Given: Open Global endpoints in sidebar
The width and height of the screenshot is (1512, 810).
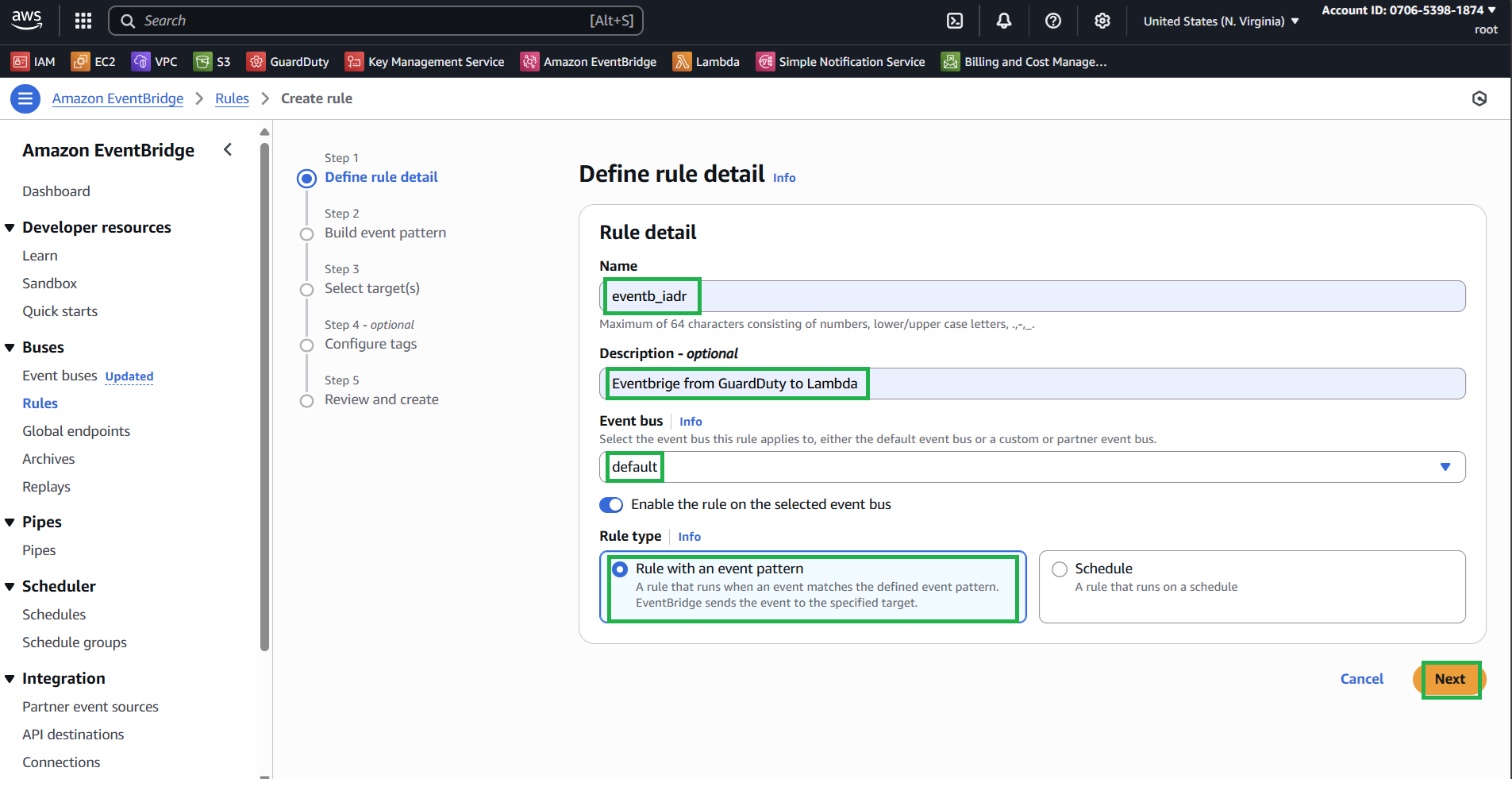Looking at the screenshot, I should point(76,431).
